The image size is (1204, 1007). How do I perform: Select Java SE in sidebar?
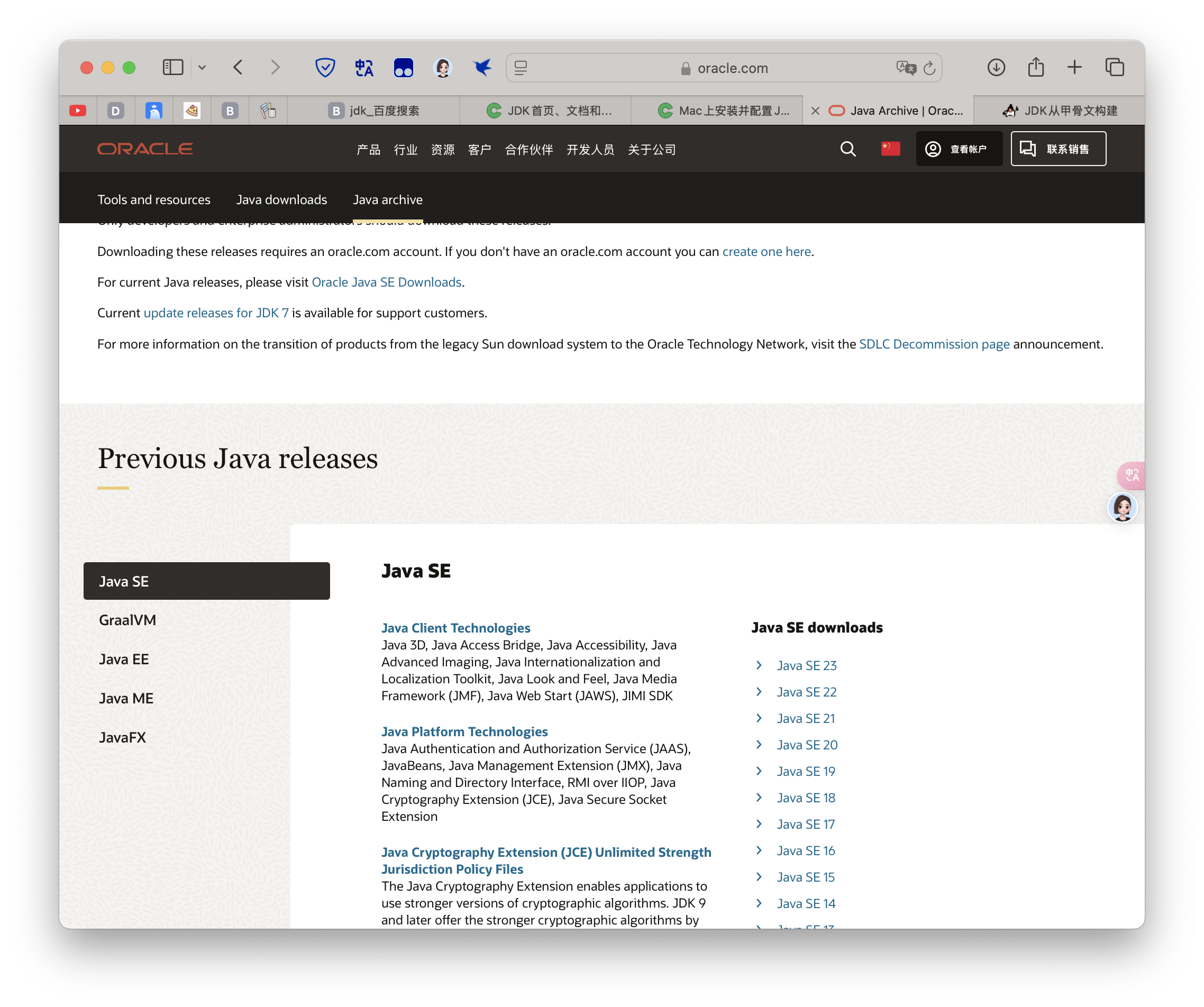pyautogui.click(x=206, y=581)
